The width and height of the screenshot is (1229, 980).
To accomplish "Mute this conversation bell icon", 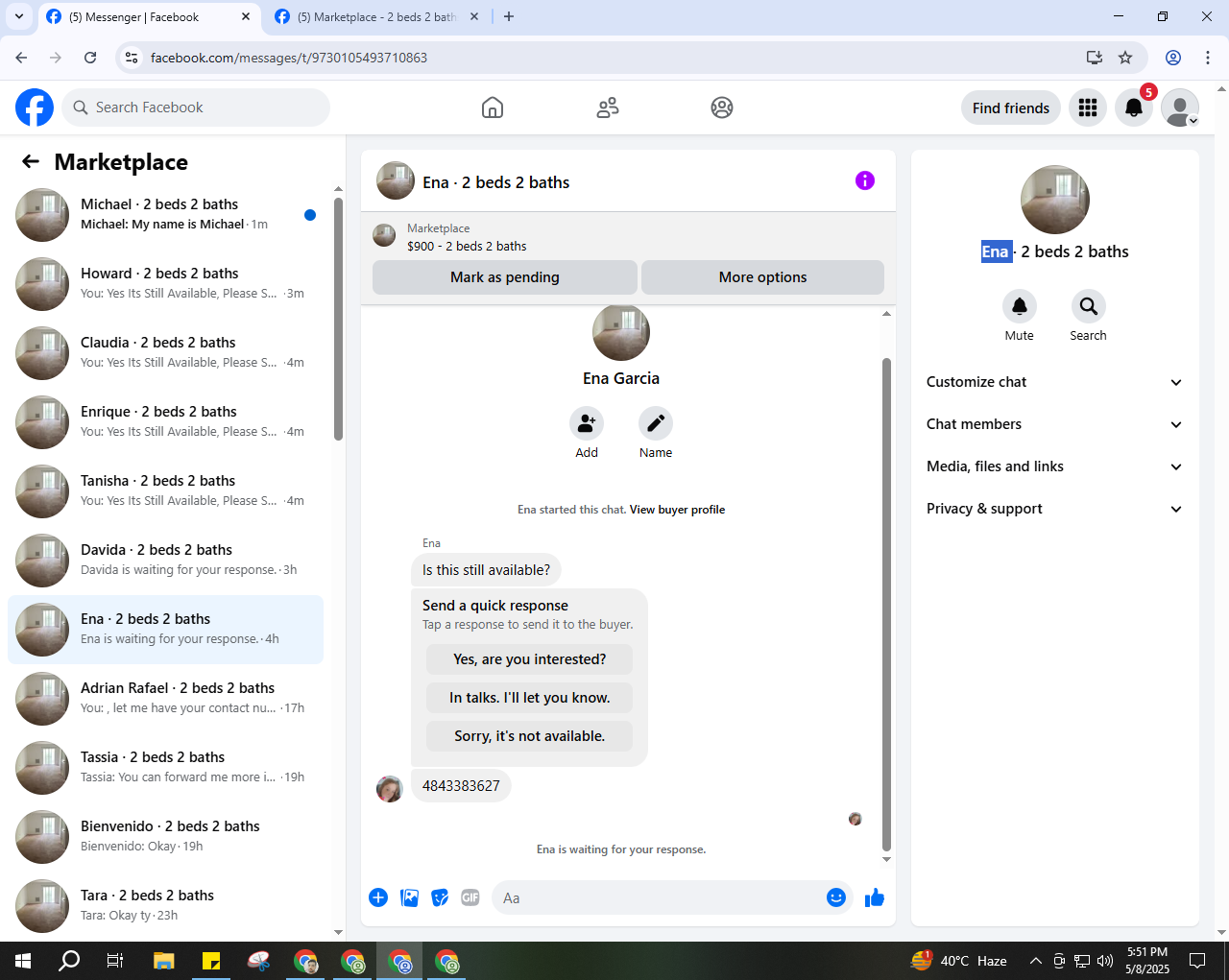I will point(1020,306).
